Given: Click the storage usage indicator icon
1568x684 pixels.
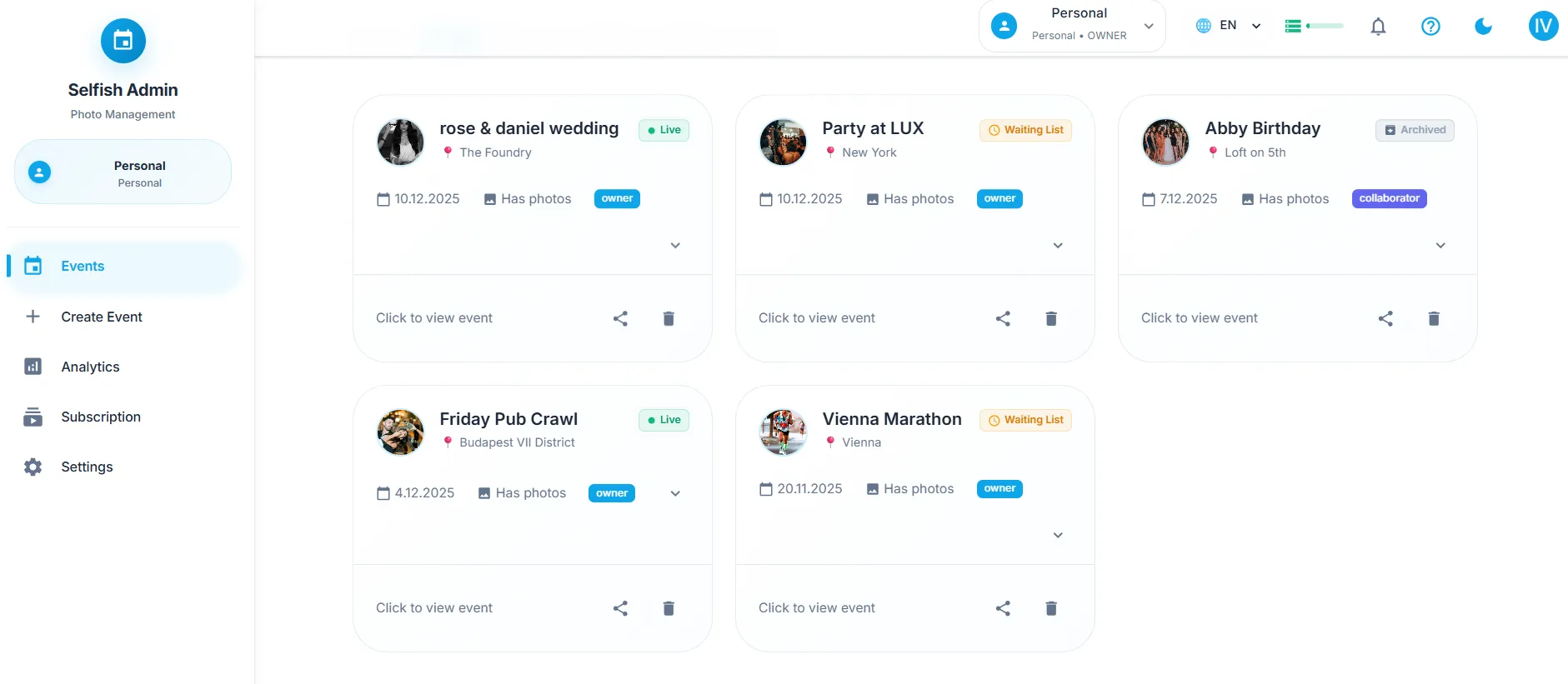Looking at the screenshot, I should (1313, 27).
